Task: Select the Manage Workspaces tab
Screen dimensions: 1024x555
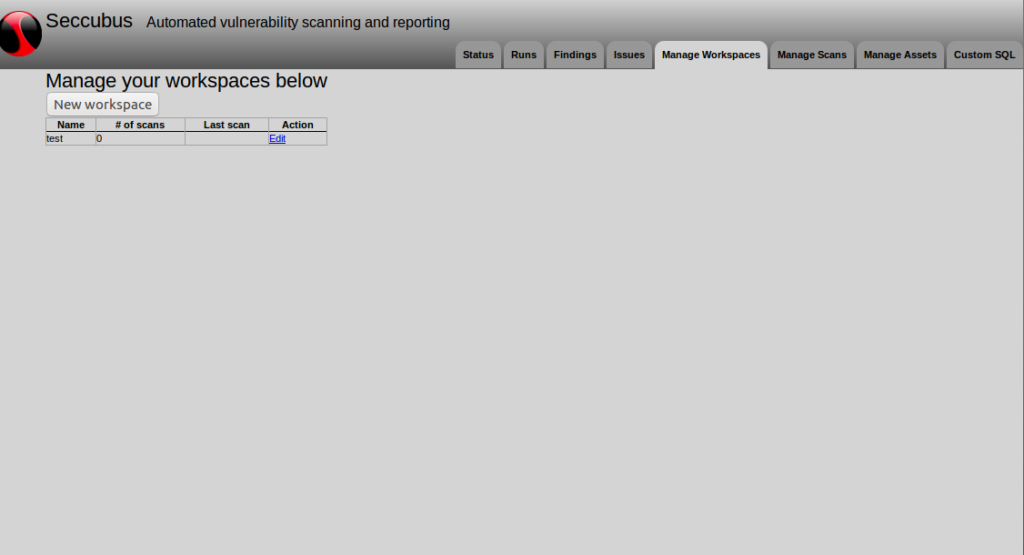Action: point(711,55)
